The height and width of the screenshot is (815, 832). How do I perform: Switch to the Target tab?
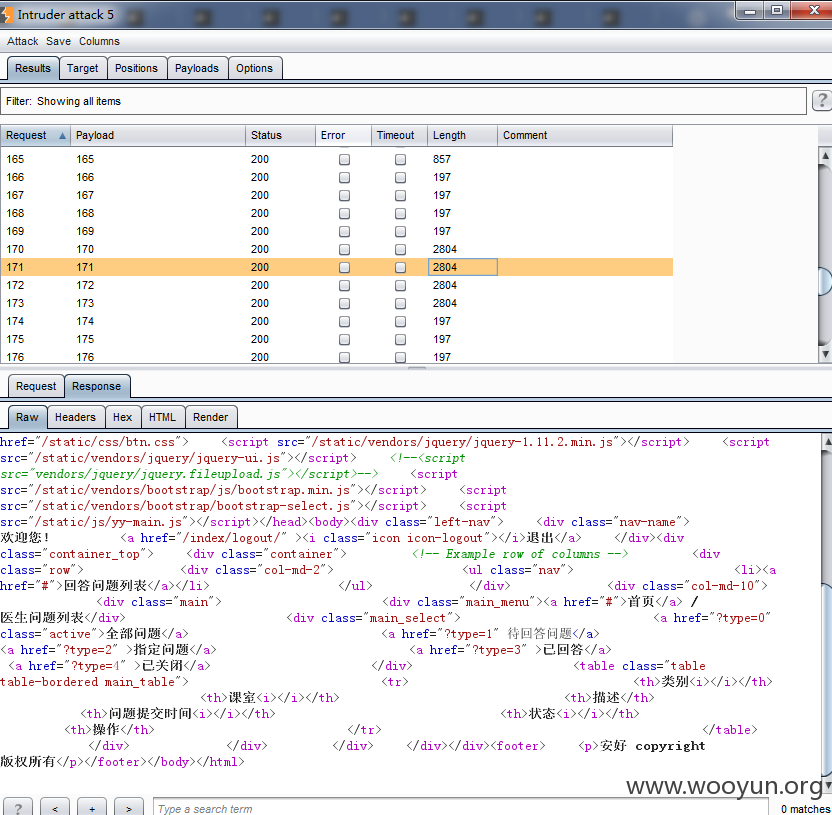click(83, 68)
